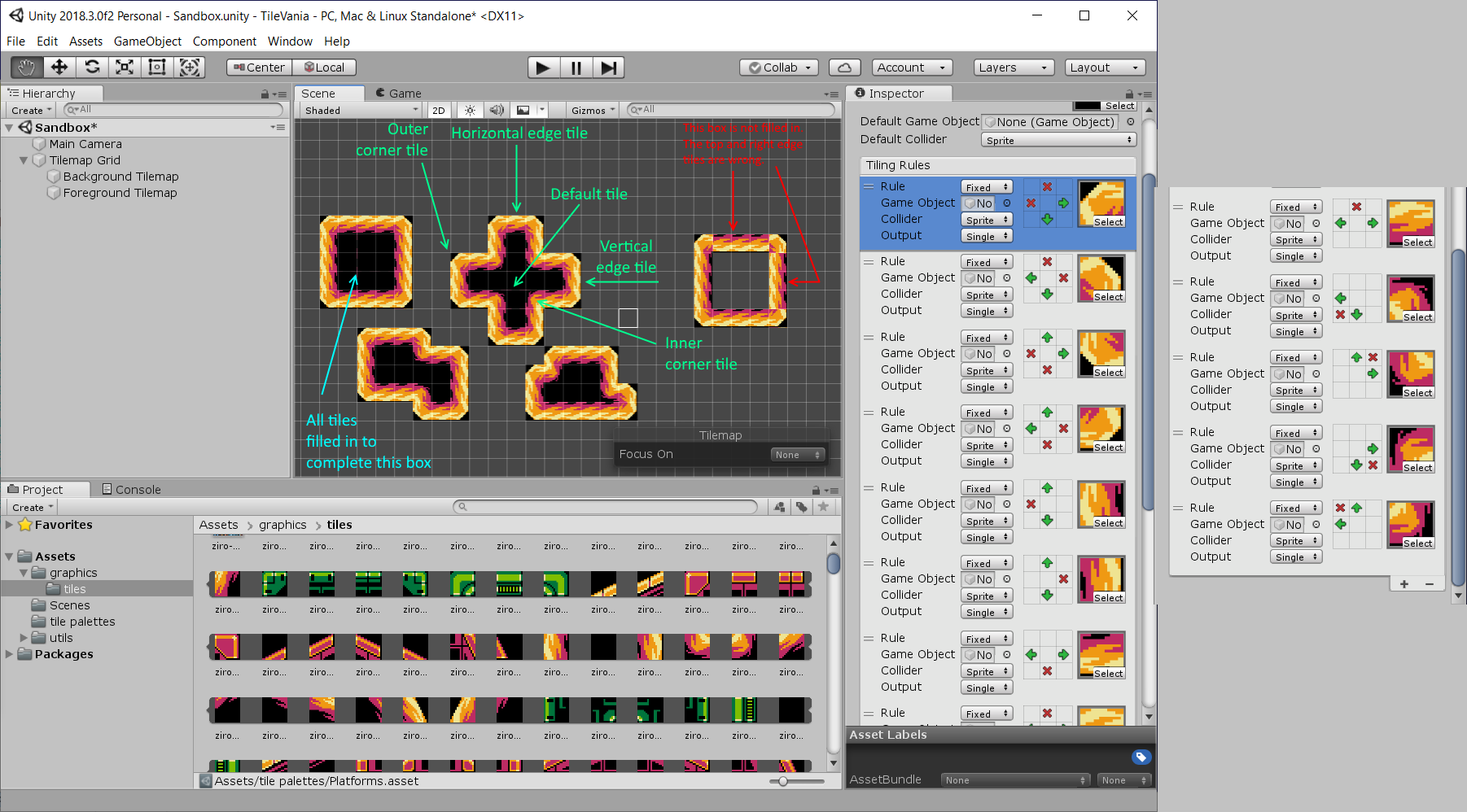The height and width of the screenshot is (812, 1467).
Task: Toggle scene audio speaker icon
Action: click(496, 111)
